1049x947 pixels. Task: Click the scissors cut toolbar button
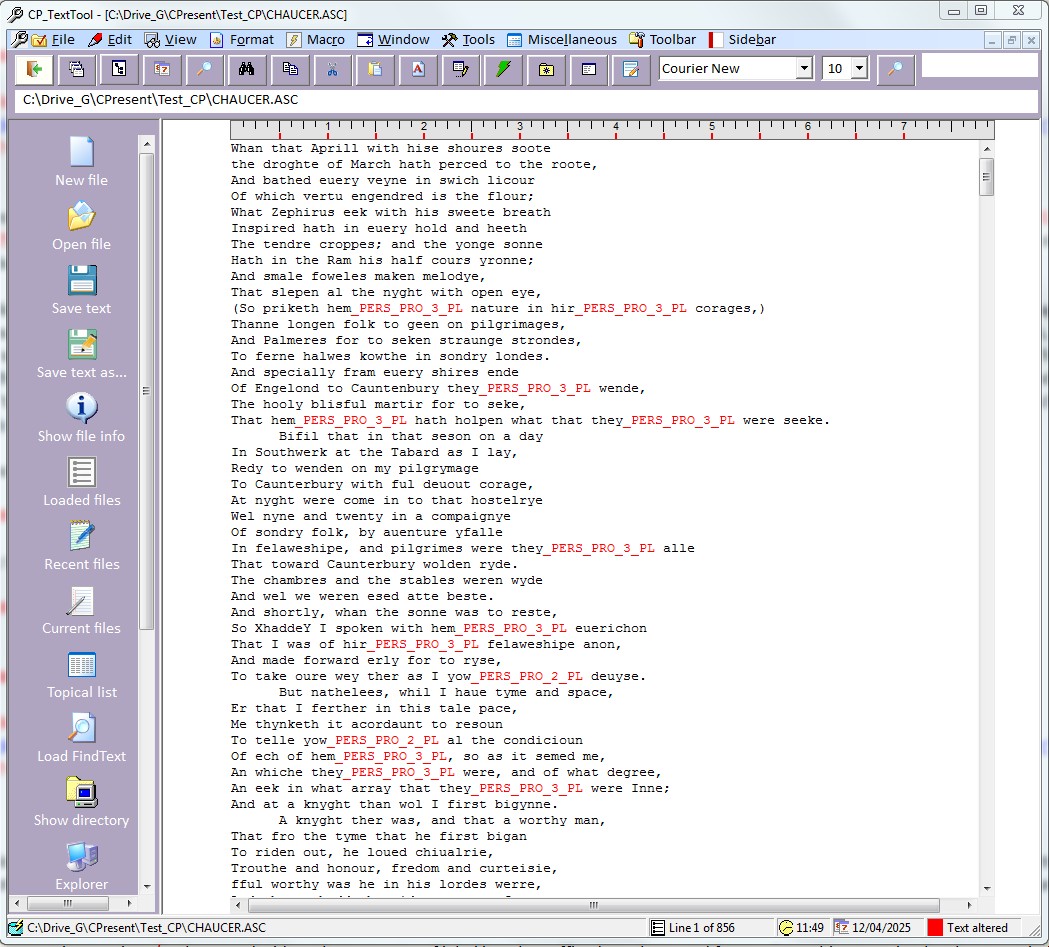[x=332, y=69]
